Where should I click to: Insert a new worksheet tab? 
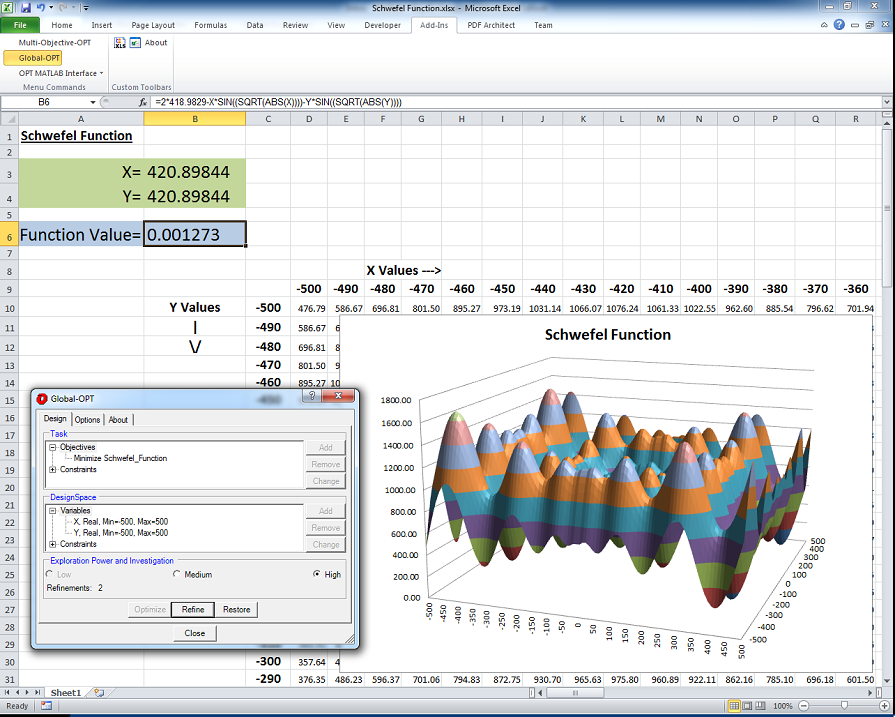coord(99,692)
